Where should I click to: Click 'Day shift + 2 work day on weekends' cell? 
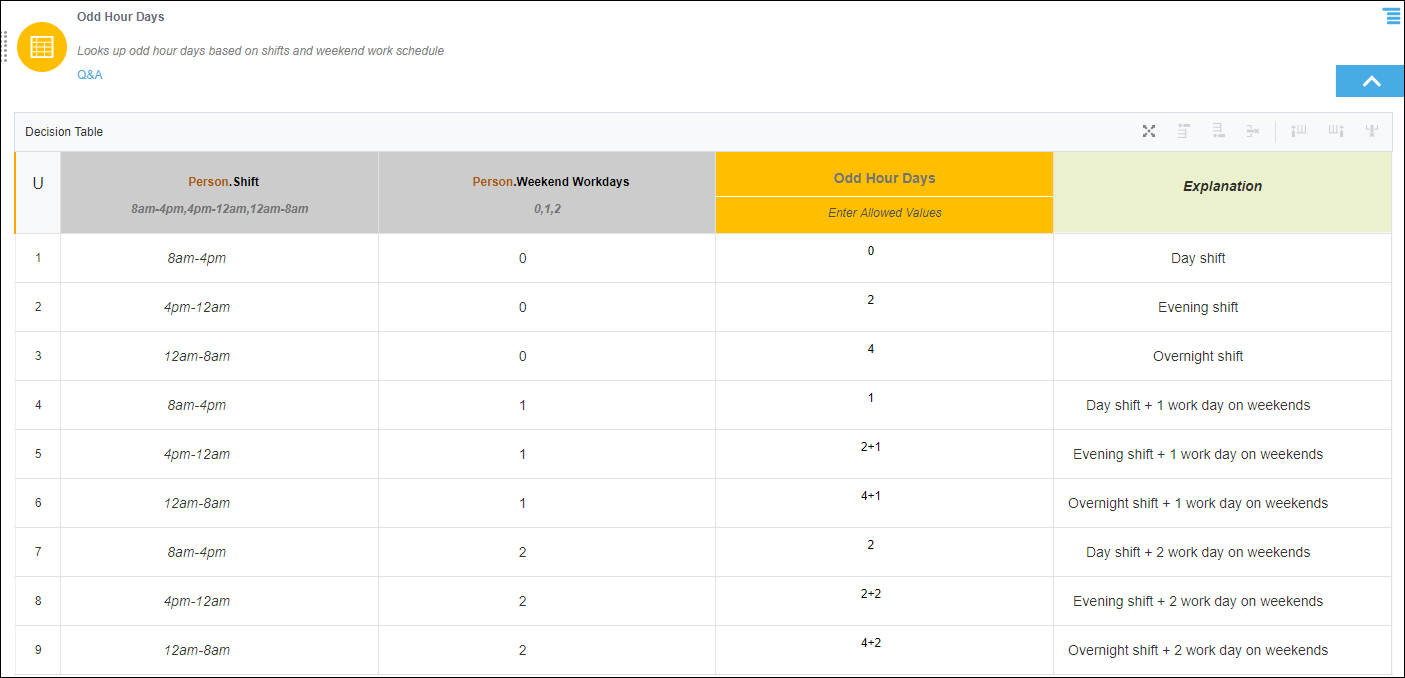1222,552
